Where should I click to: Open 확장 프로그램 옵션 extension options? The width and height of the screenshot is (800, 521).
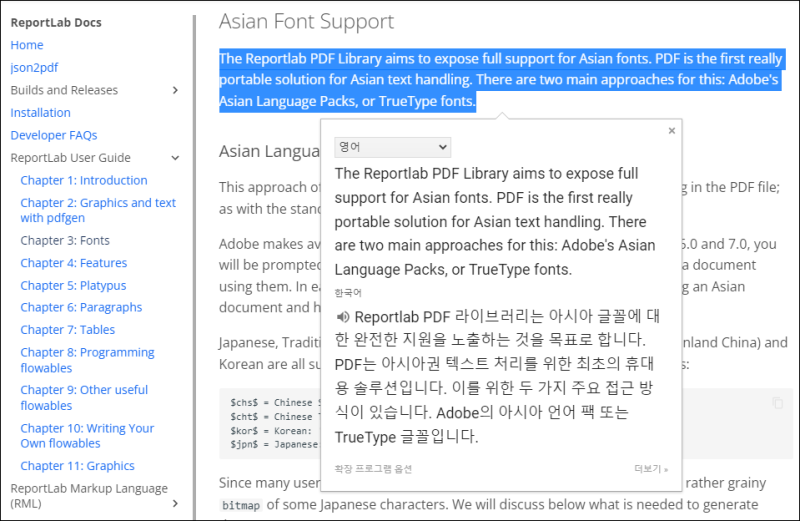coord(373,469)
